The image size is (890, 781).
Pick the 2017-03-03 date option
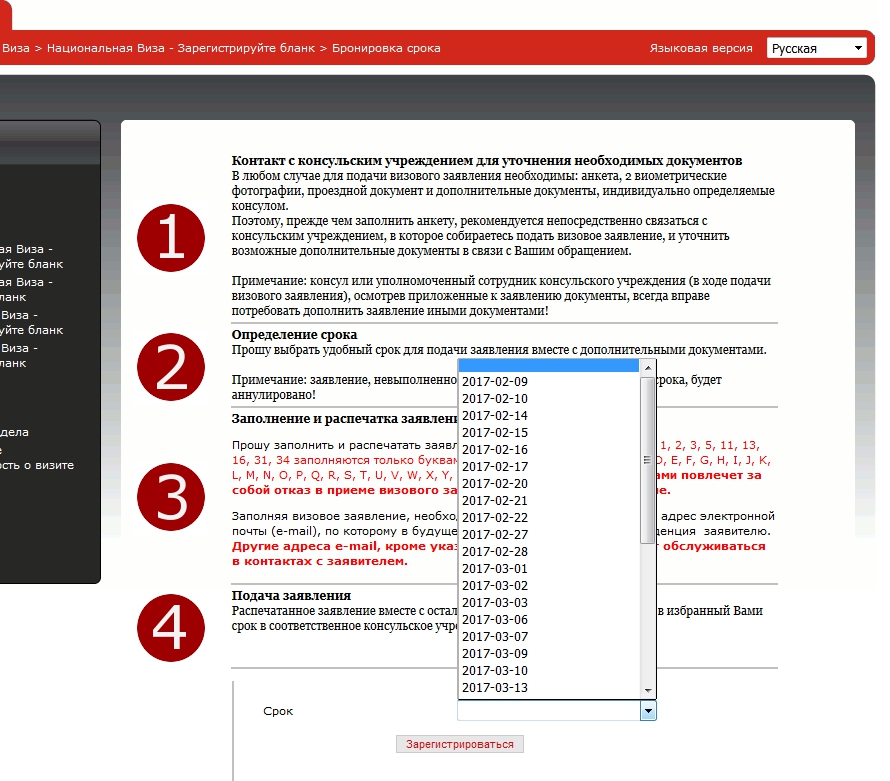coord(549,603)
